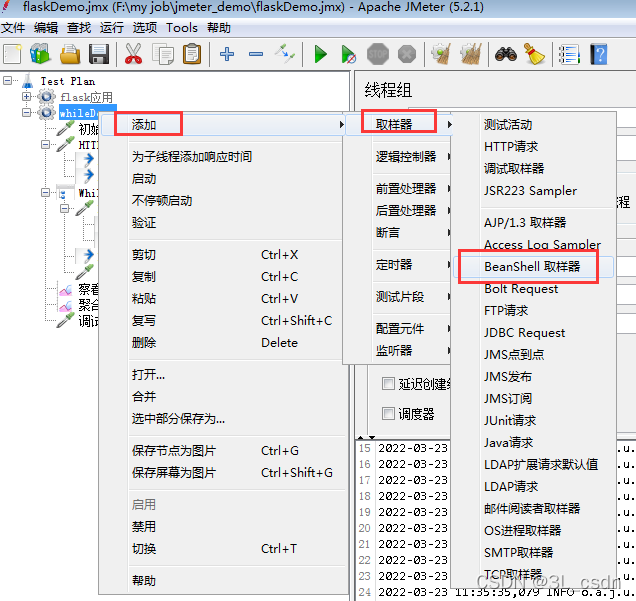Click the Open file folder icon
This screenshot has height=601, width=636.
pyautogui.click(x=70, y=54)
